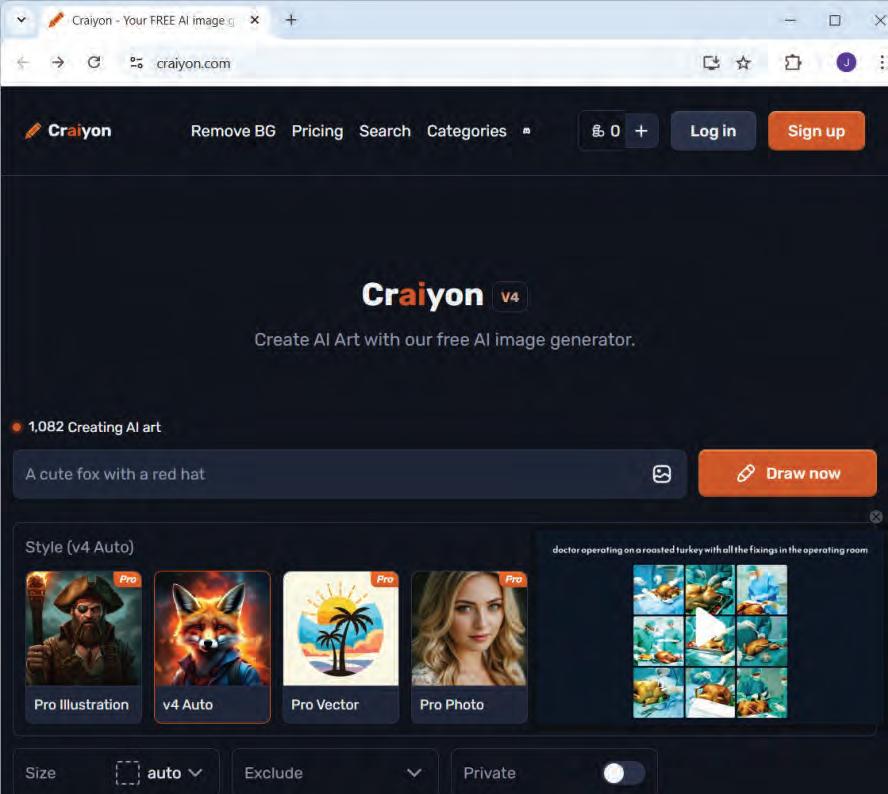
Task: Open the Pricing page
Action: coord(317,131)
